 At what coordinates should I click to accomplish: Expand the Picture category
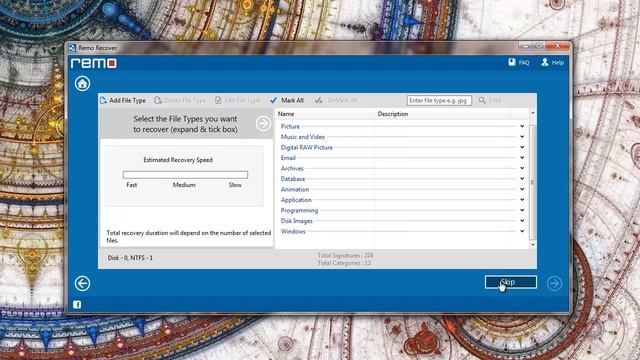point(522,127)
